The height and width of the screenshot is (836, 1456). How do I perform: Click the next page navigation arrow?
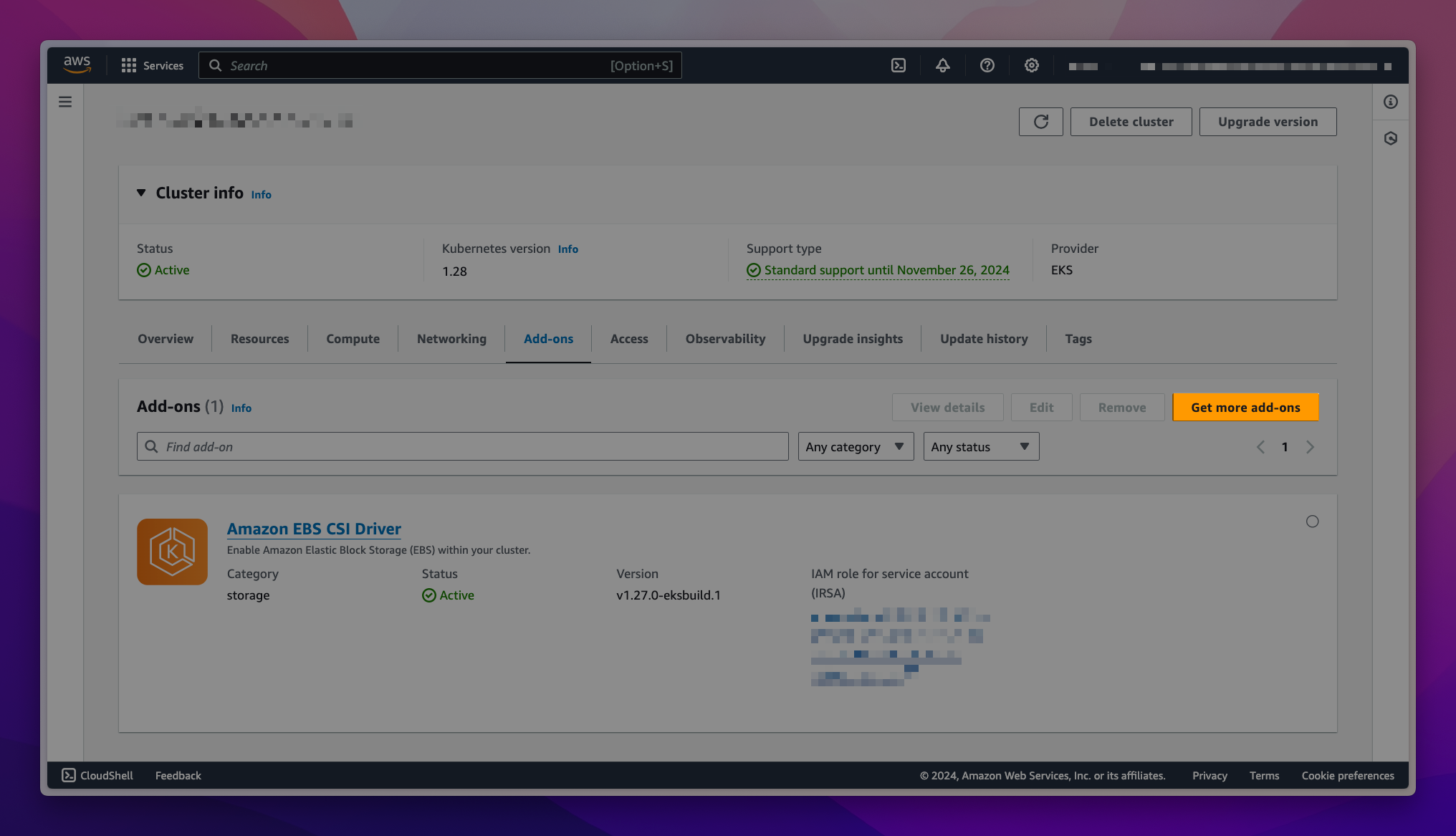point(1310,447)
